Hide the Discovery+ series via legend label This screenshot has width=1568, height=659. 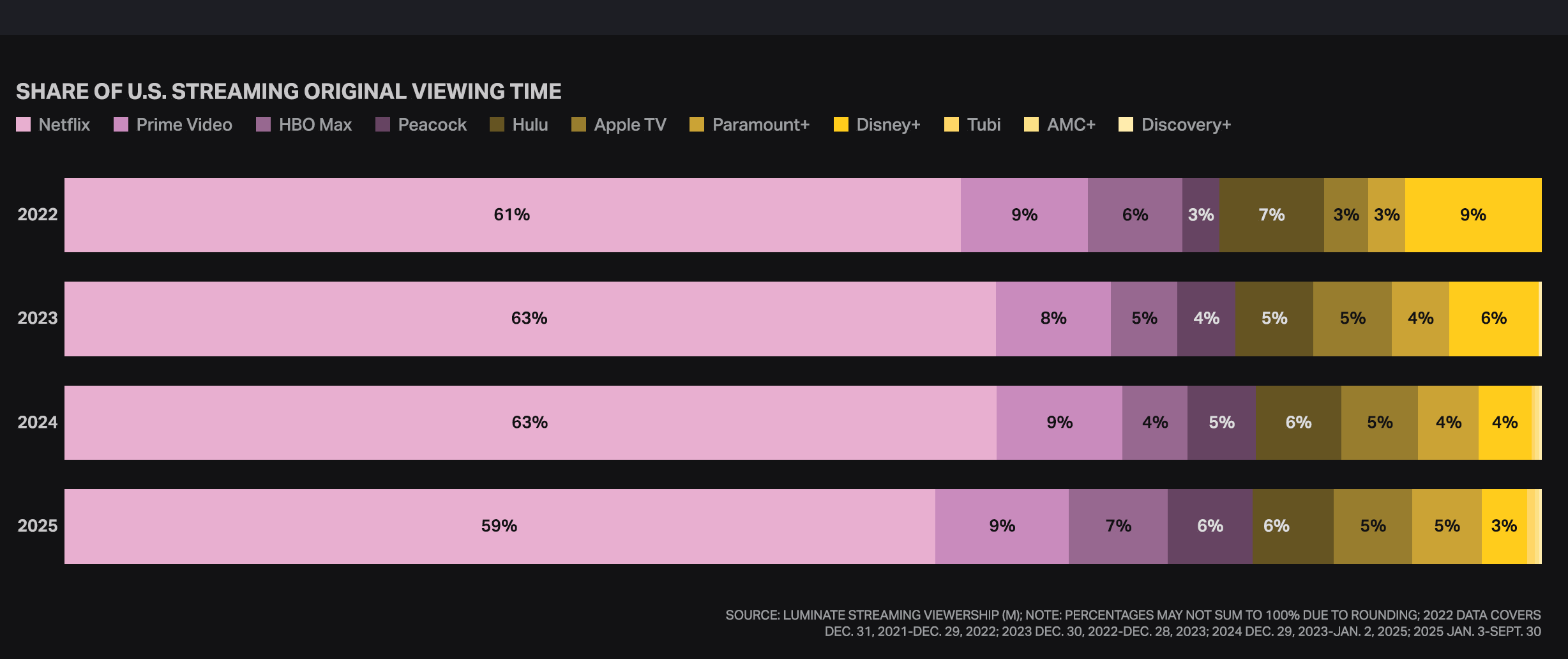tap(1186, 125)
